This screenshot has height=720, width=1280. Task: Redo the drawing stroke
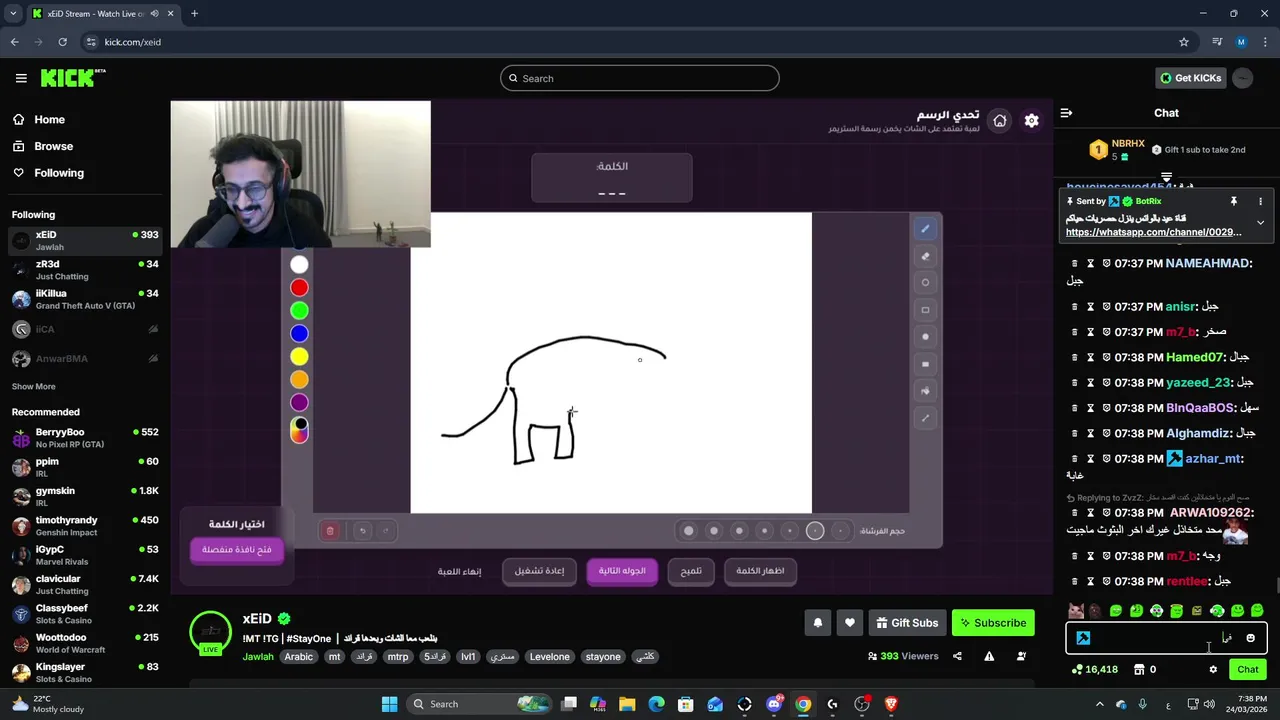coord(385,531)
